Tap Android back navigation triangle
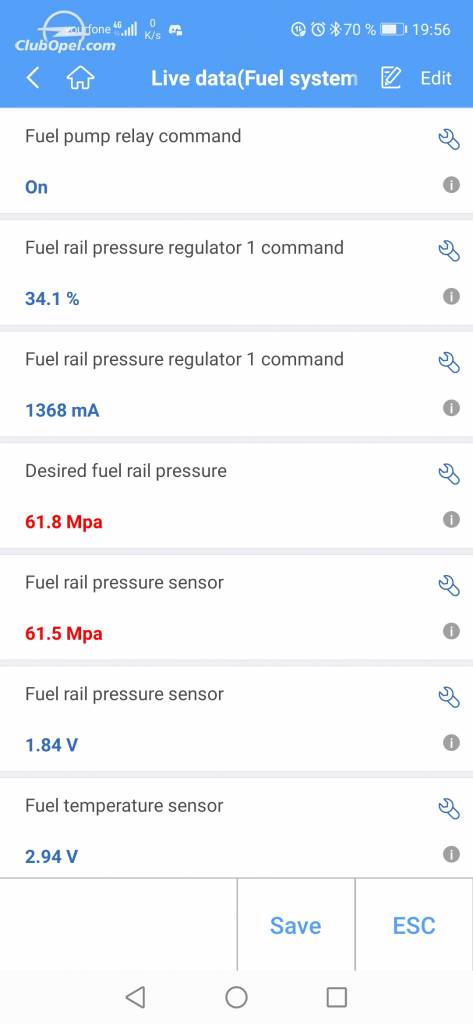 [135, 997]
